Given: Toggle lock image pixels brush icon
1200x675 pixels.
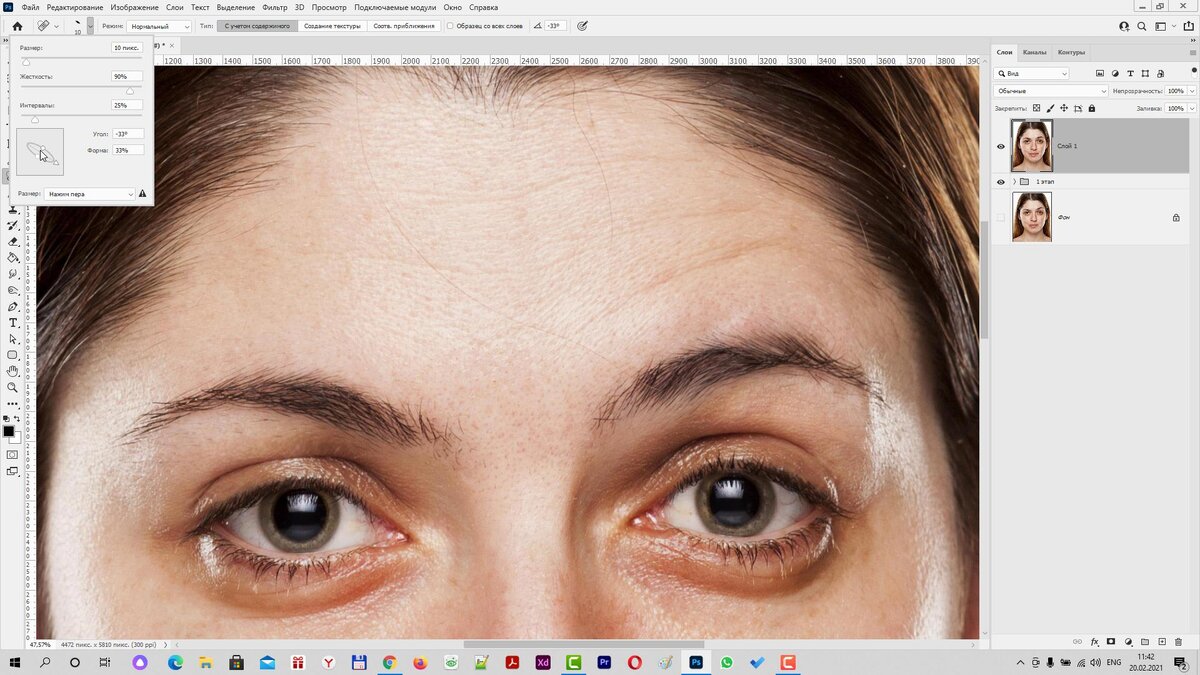Looking at the screenshot, I should pos(1050,108).
